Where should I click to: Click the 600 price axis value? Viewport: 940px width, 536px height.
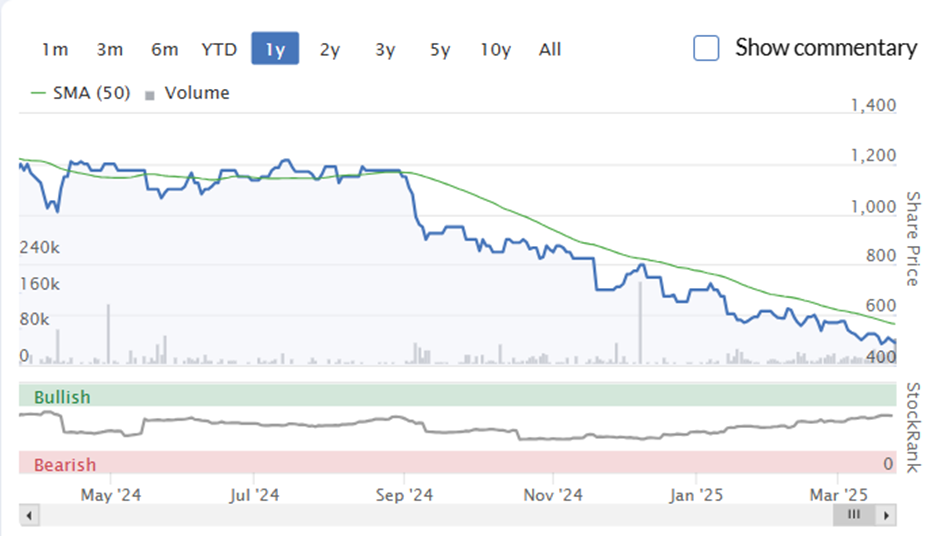pyautogui.click(x=881, y=306)
